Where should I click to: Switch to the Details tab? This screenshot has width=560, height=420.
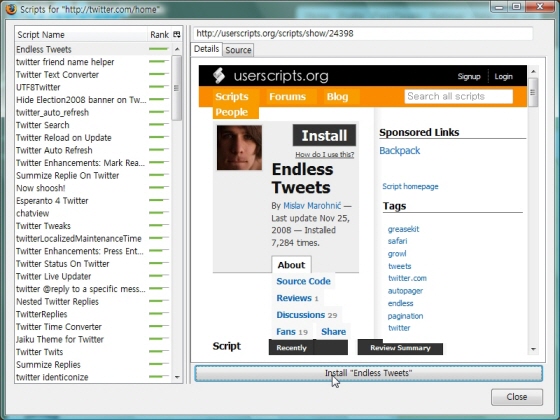tap(206, 49)
